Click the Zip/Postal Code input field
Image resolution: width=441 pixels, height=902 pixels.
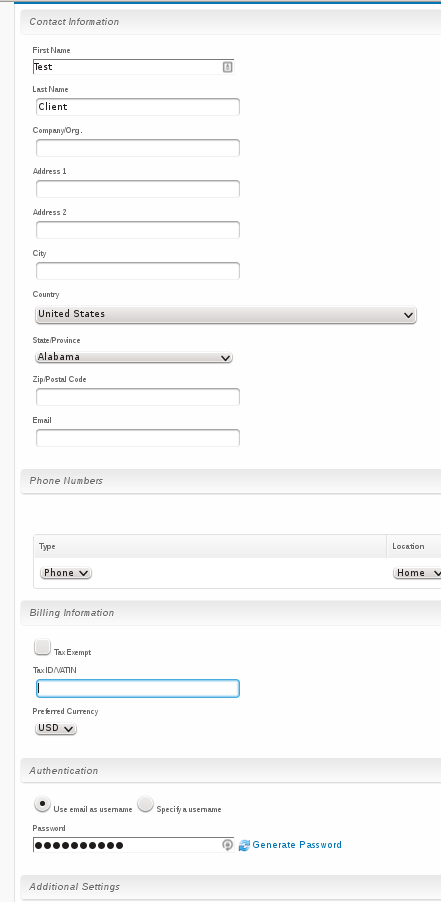click(x=138, y=397)
